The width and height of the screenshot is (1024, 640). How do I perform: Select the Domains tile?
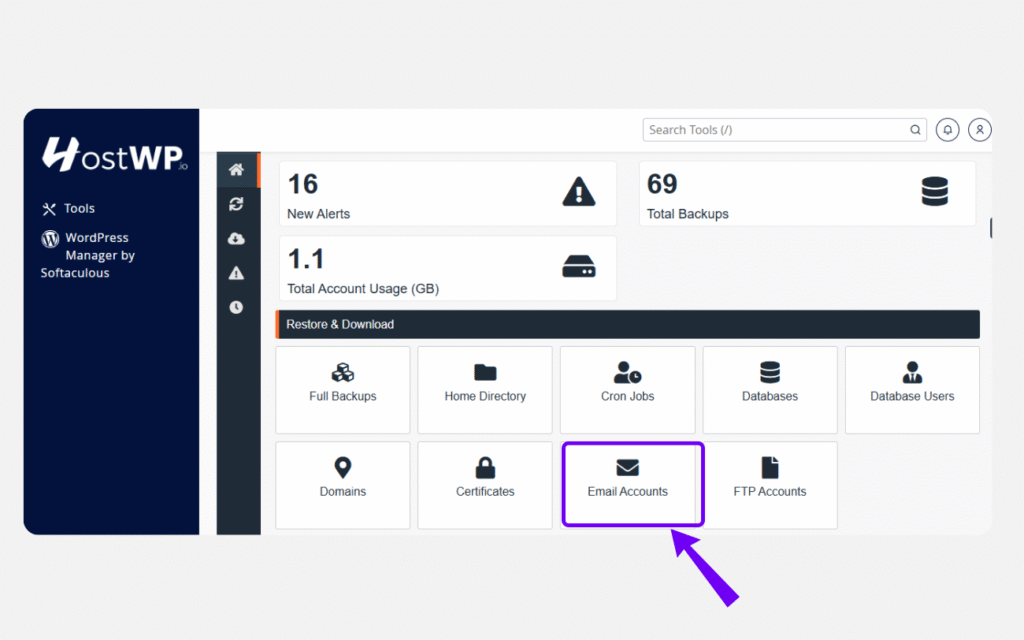(x=343, y=485)
